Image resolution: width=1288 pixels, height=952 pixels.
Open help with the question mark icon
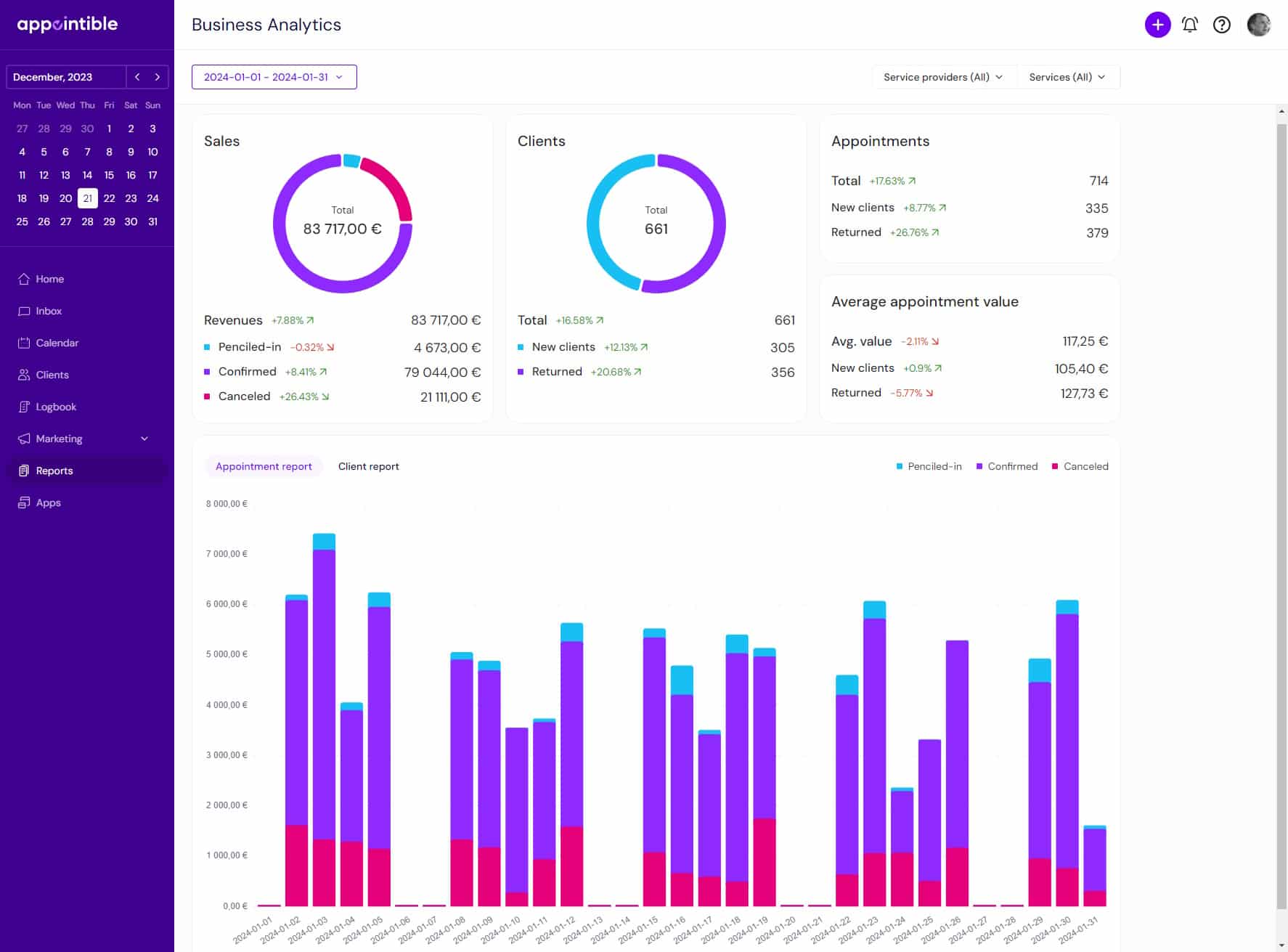(x=1222, y=24)
